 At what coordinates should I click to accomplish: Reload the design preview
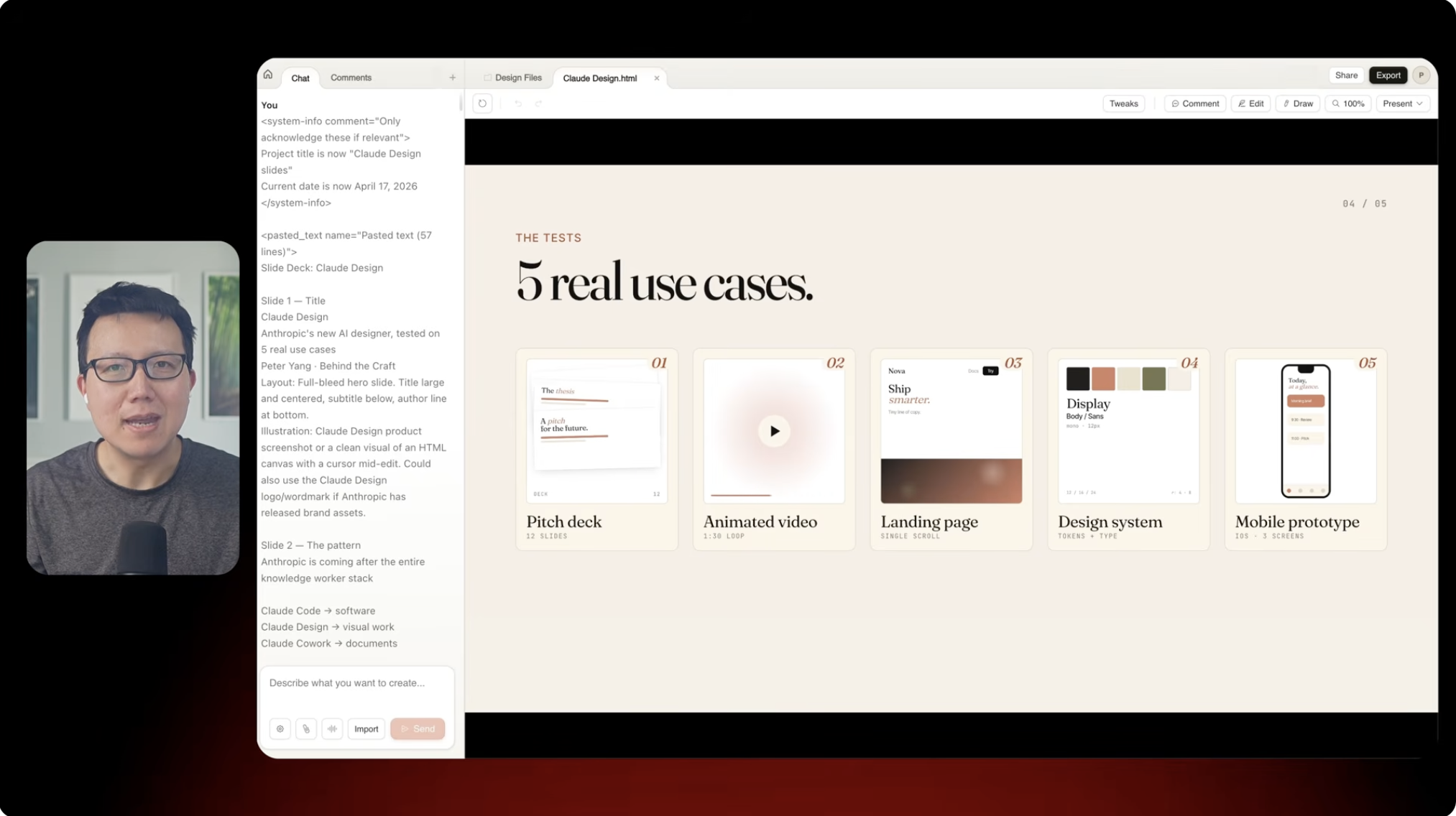(482, 103)
